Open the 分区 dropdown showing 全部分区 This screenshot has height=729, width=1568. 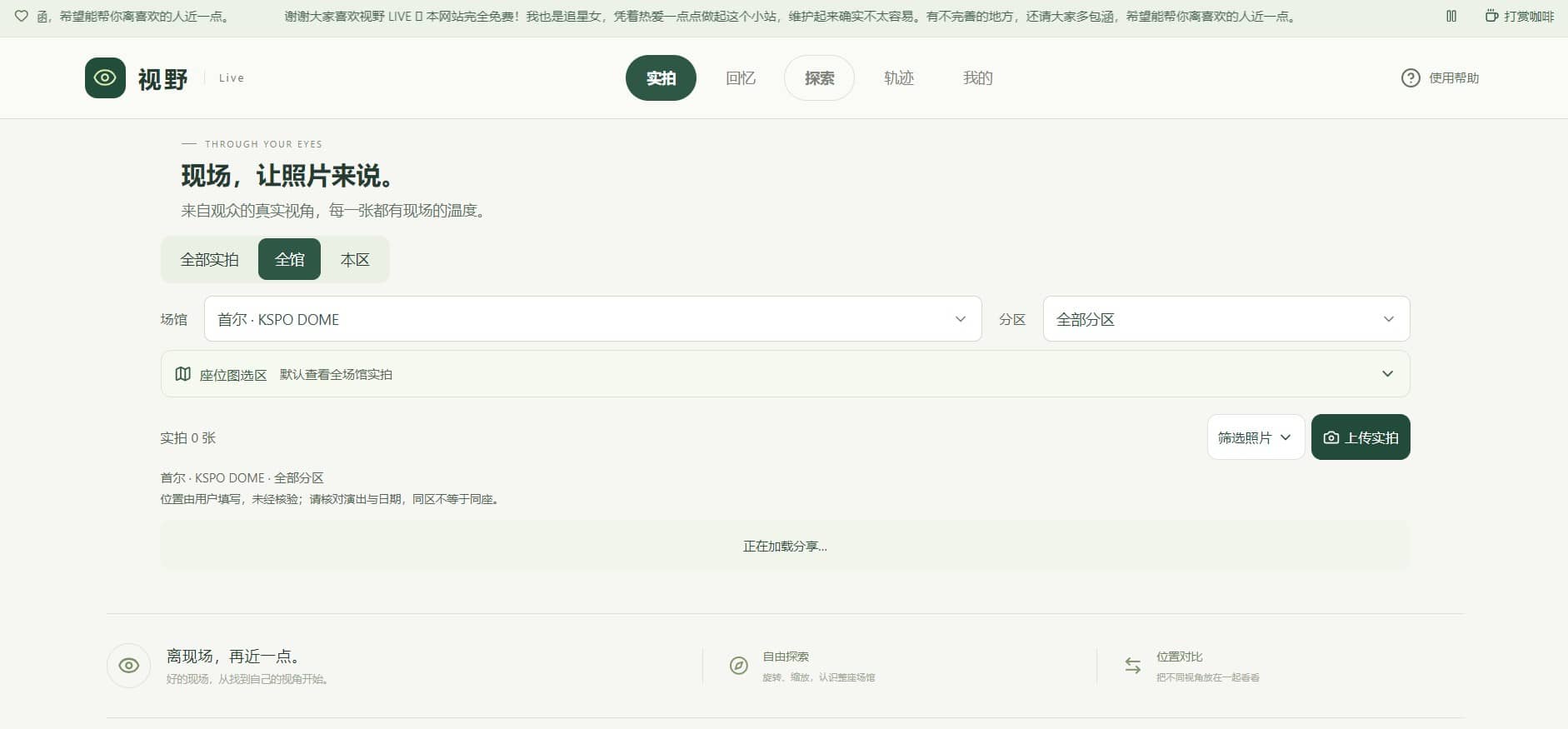[1226, 319]
